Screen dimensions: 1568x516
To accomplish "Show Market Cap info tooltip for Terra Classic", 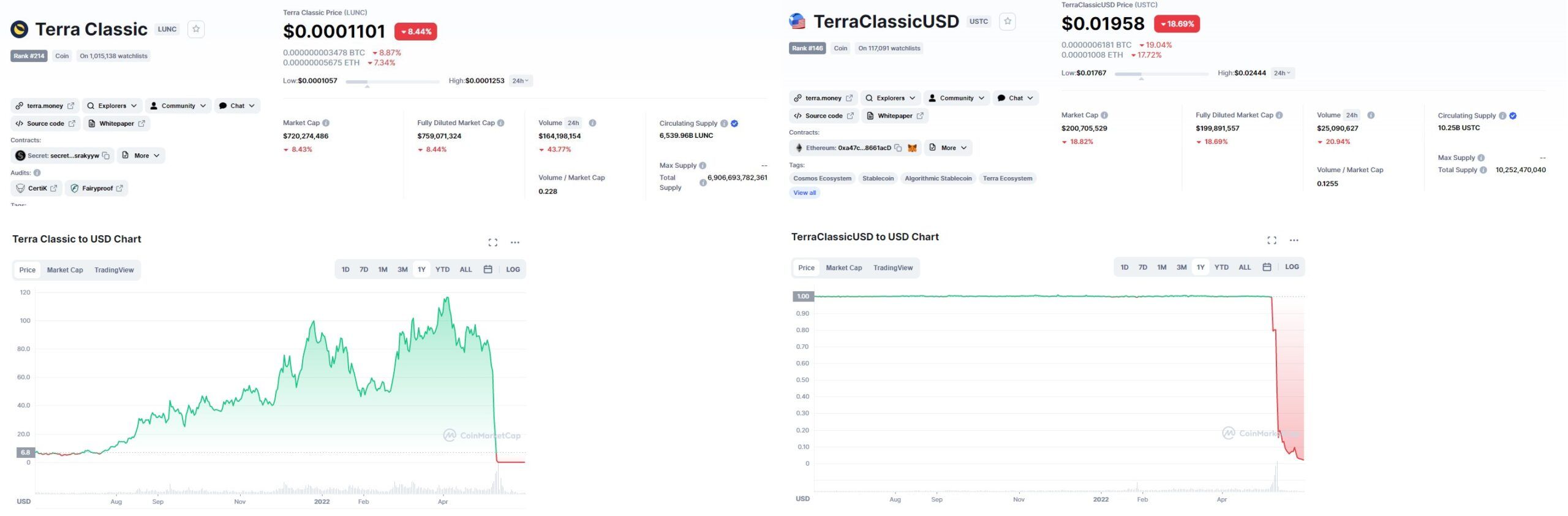I will click(x=326, y=123).
